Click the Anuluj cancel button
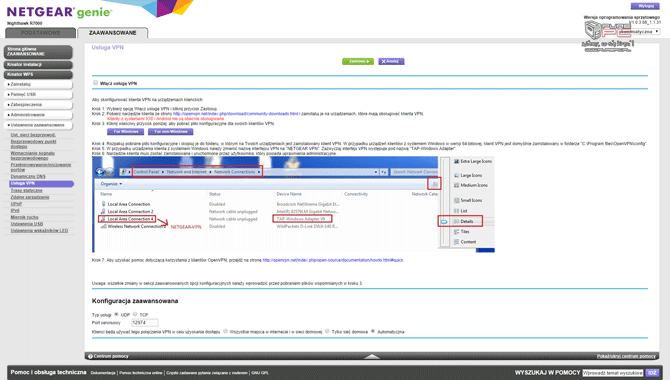 [x=391, y=62]
